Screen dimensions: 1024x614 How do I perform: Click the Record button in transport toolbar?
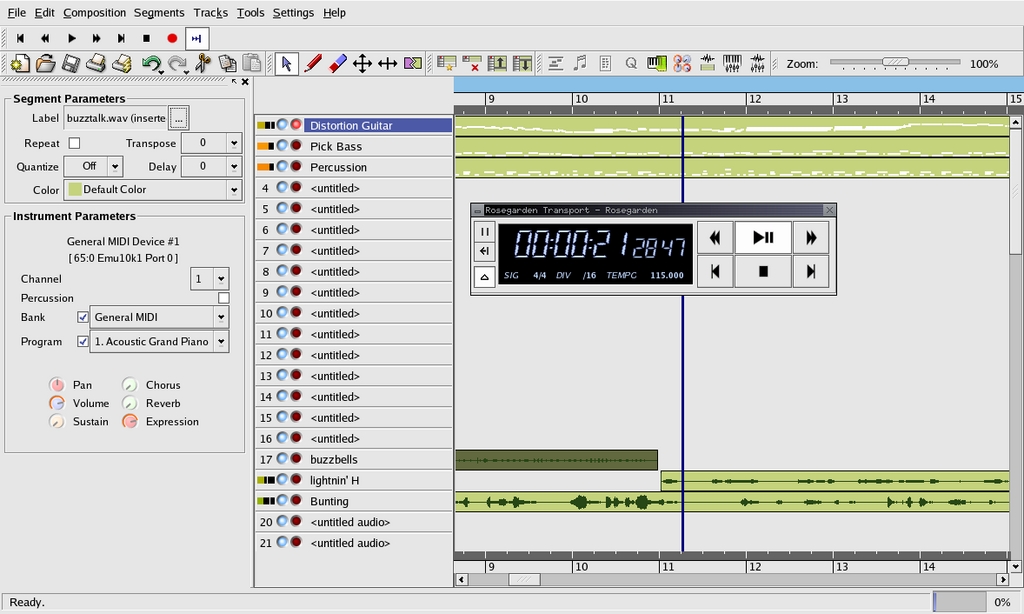tap(172, 38)
